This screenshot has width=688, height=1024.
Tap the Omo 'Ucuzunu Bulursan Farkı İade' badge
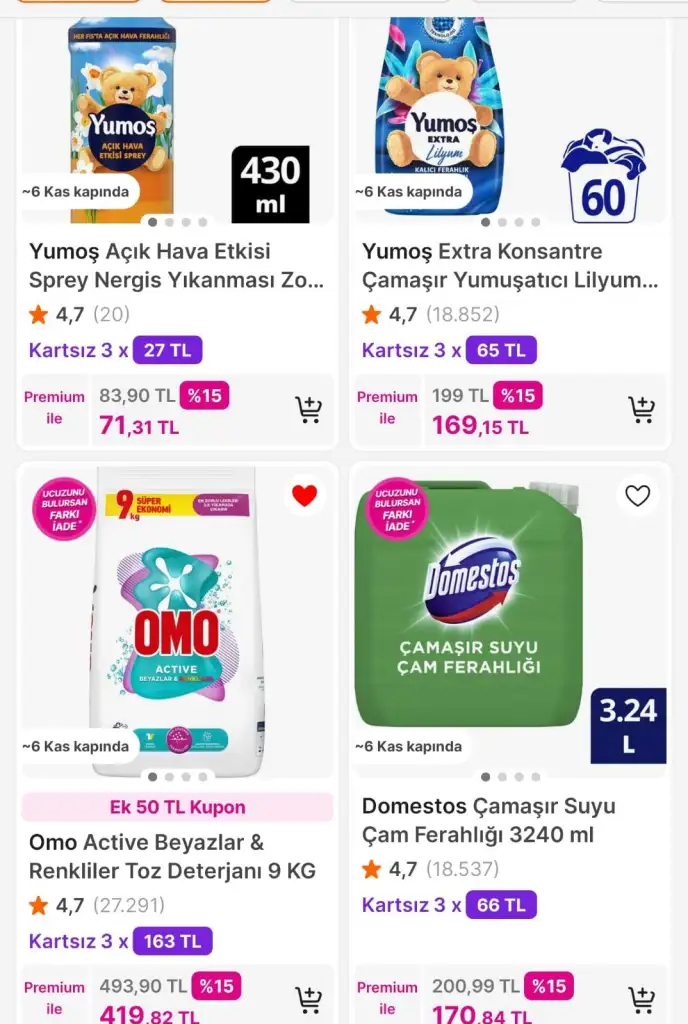pos(65,509)
